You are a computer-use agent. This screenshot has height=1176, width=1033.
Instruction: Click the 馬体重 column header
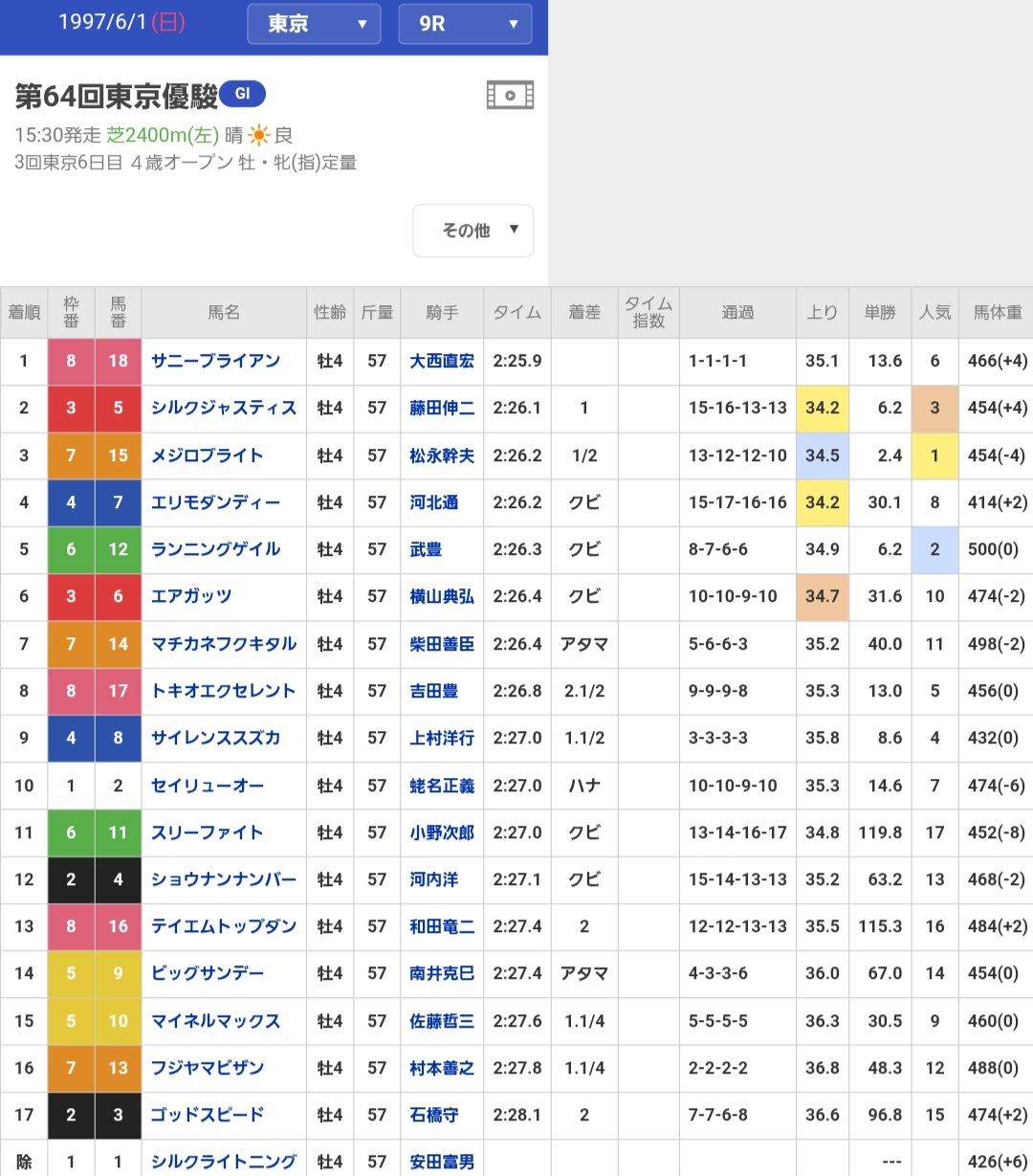(x=997, y=312)
